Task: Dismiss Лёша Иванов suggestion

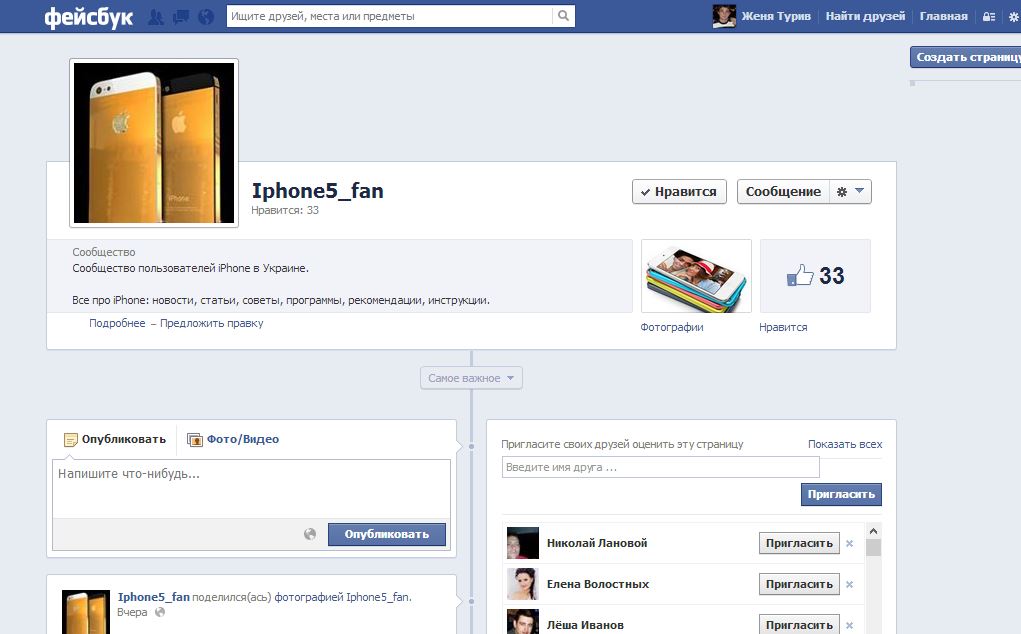Action: [849, 625]
